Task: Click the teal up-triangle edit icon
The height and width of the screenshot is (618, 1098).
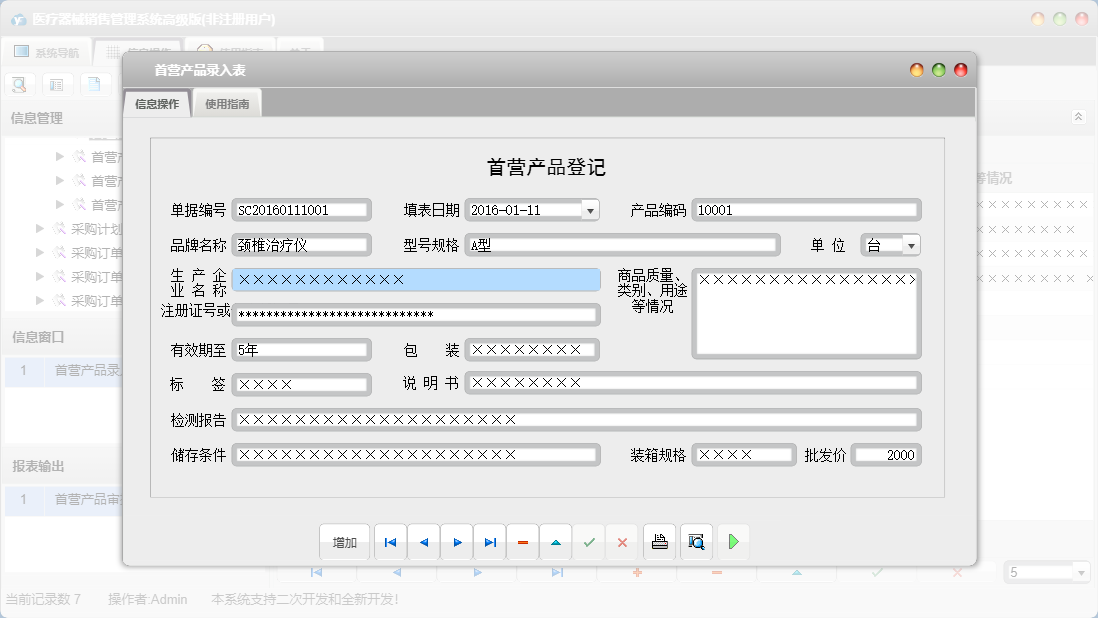Action: 556,542
